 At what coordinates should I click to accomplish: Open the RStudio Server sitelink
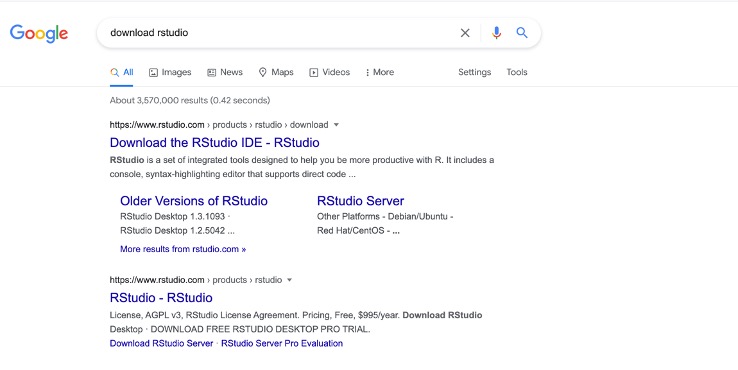(361, 201)
